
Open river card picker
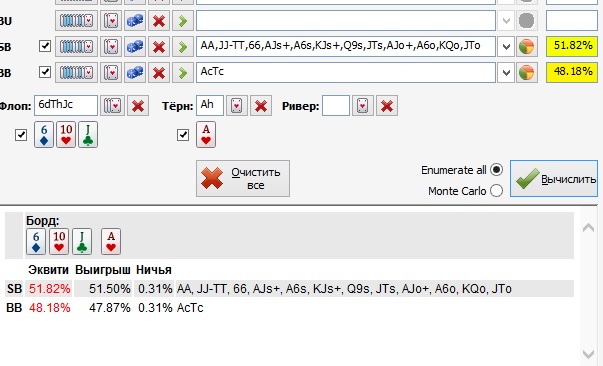363,105
